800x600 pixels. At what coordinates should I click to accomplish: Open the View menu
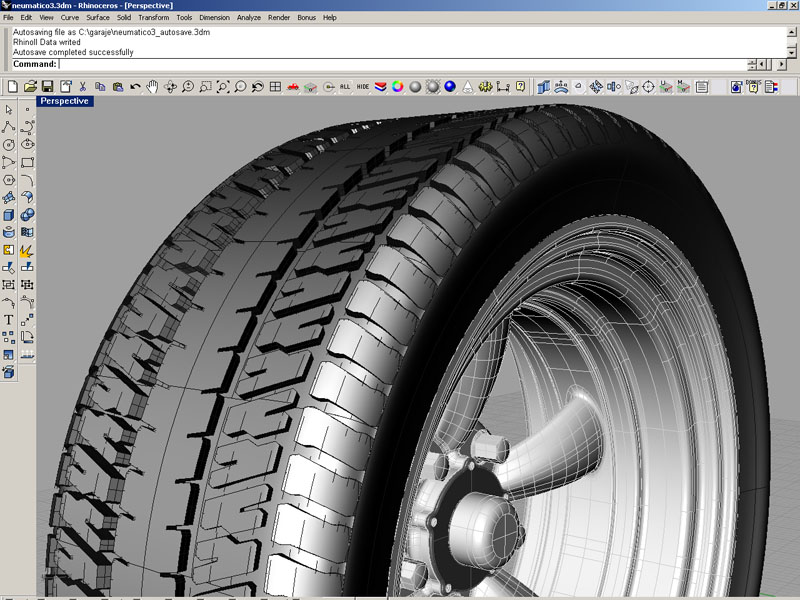click(x=46, y=17)
